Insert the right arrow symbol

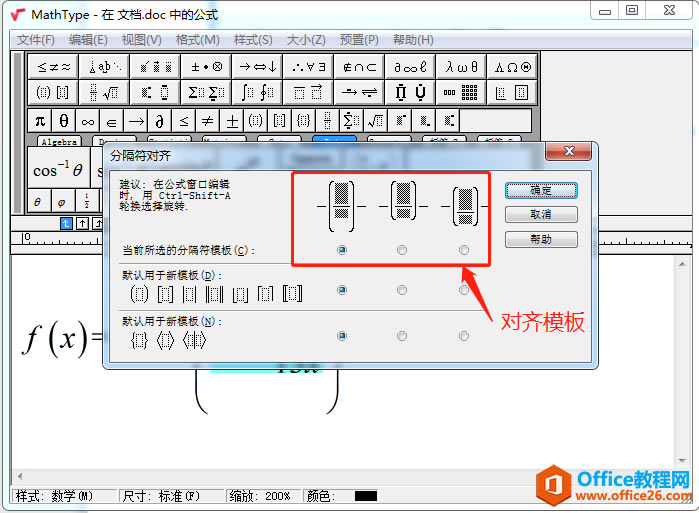coord(136,121)
